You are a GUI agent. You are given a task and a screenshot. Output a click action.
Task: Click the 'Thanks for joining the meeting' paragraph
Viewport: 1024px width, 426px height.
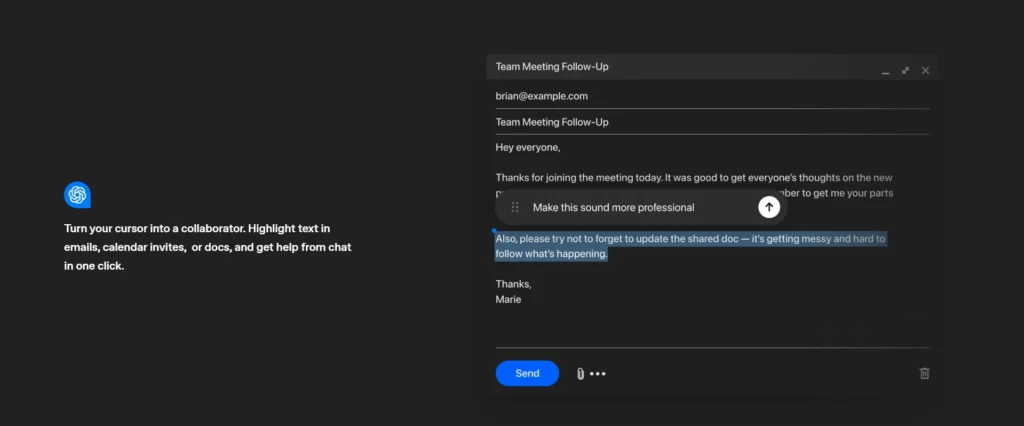pos(694,185)
